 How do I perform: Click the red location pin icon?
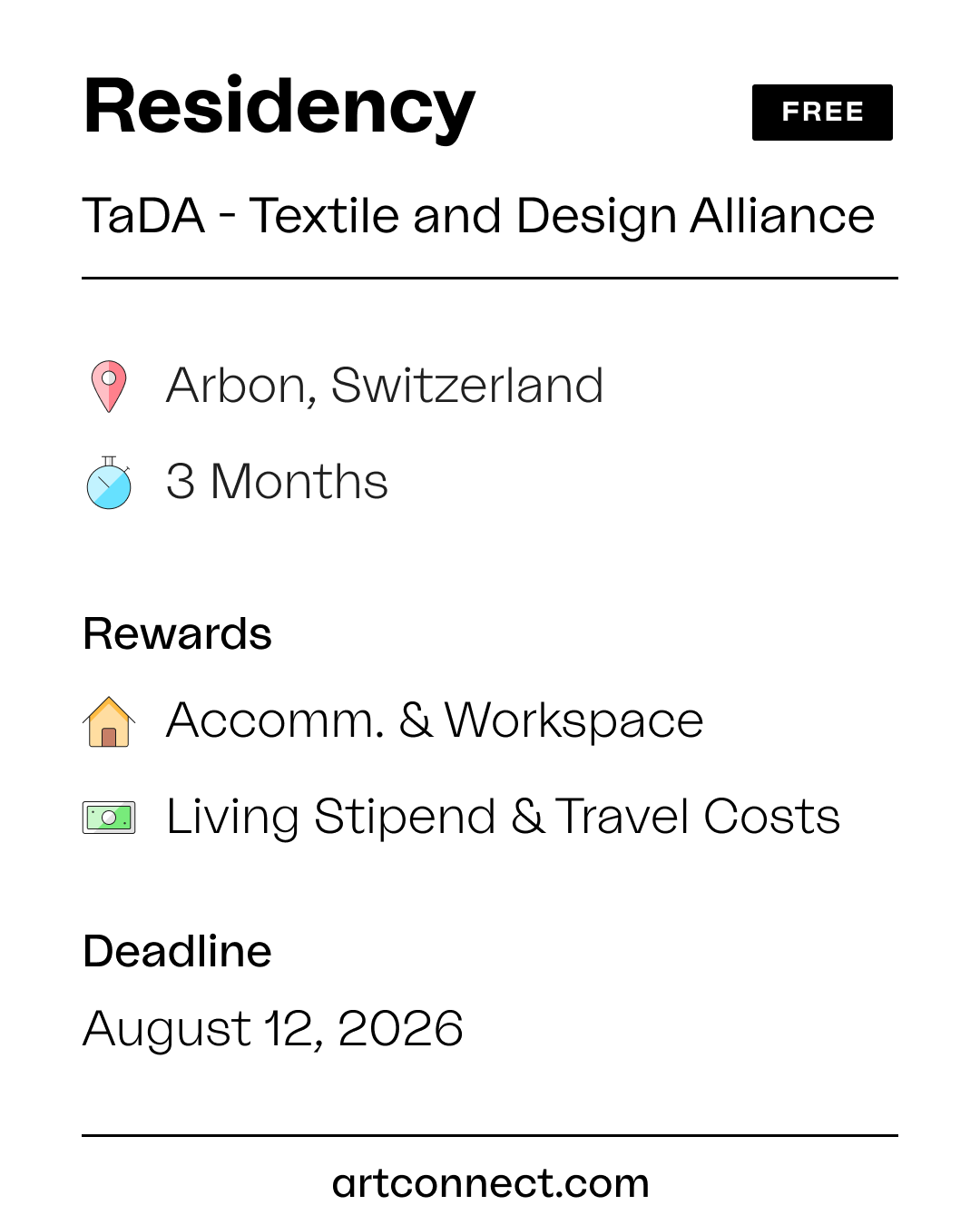tap(109, 387)
